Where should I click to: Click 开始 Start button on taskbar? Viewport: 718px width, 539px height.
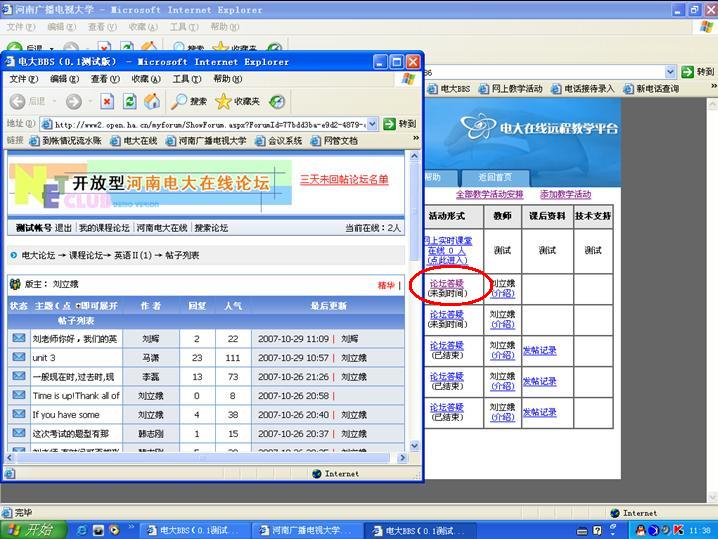click(x=33, y=530)
